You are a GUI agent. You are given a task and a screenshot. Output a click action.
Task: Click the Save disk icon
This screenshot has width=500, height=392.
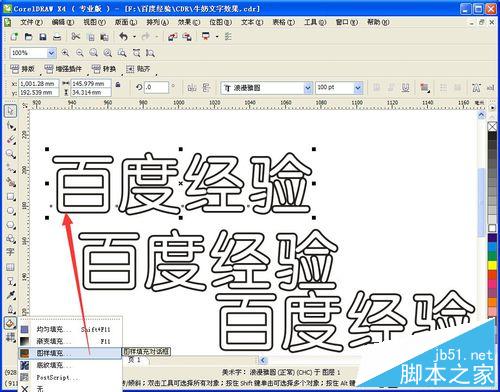tap(43, 37)
